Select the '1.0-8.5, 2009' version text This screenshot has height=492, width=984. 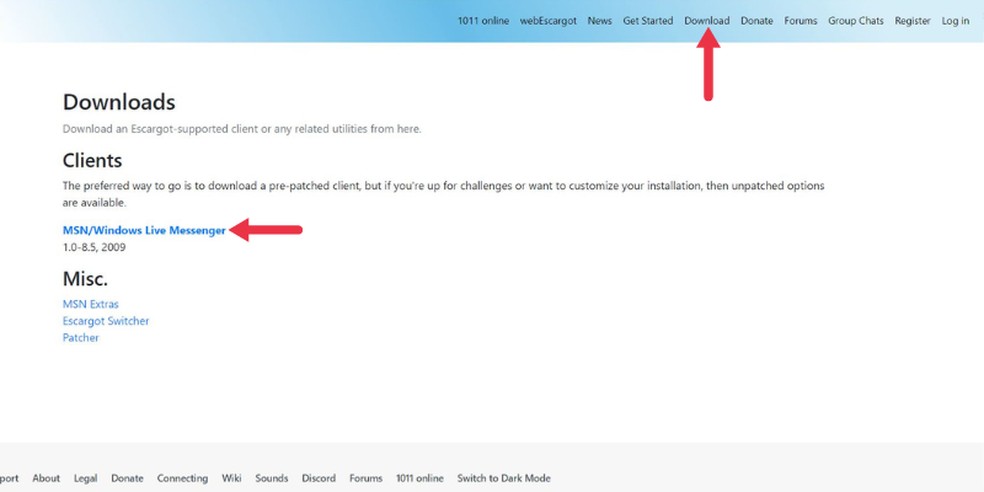94,247
